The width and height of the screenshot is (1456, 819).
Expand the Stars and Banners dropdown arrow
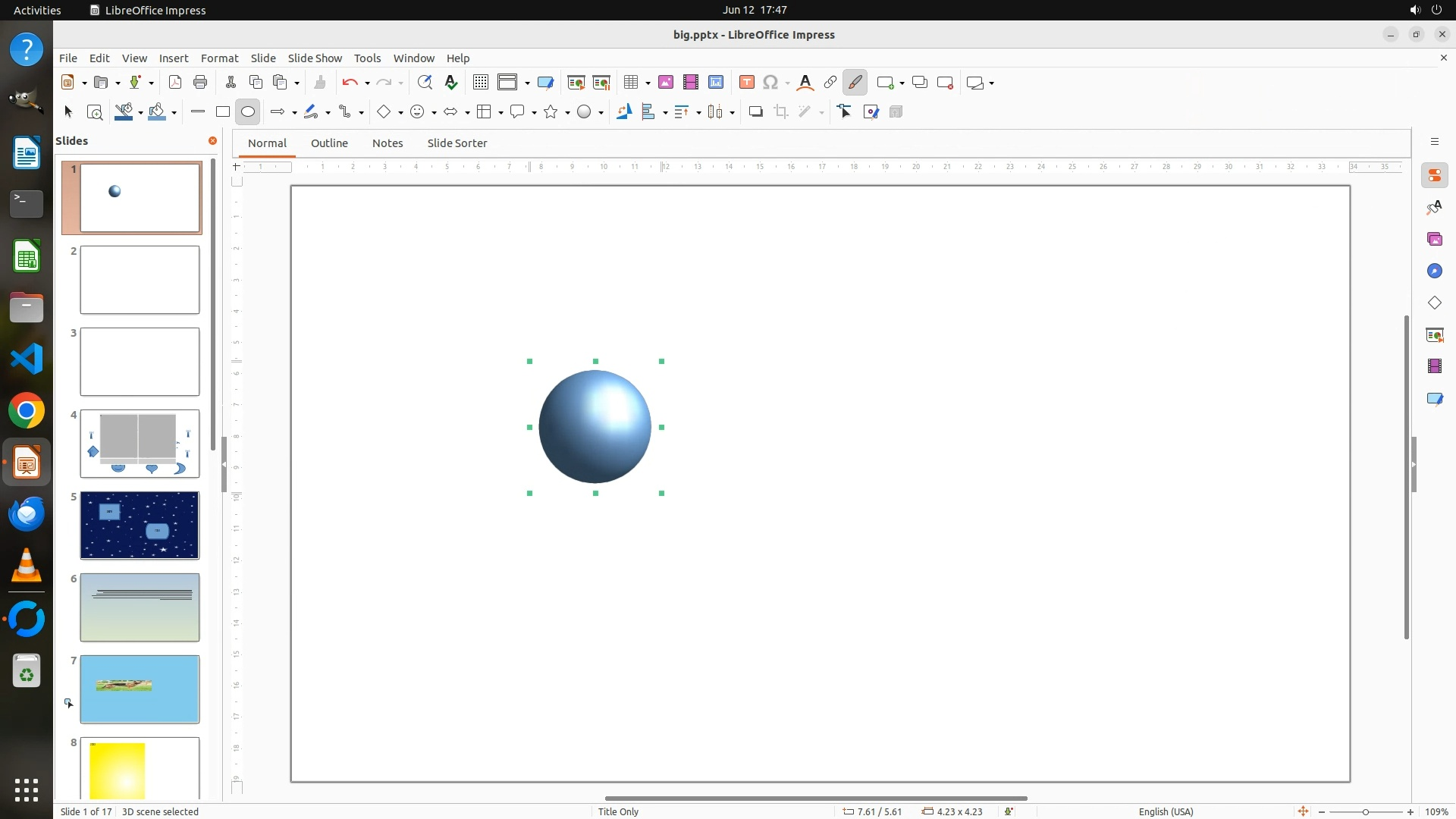point(567,113)
